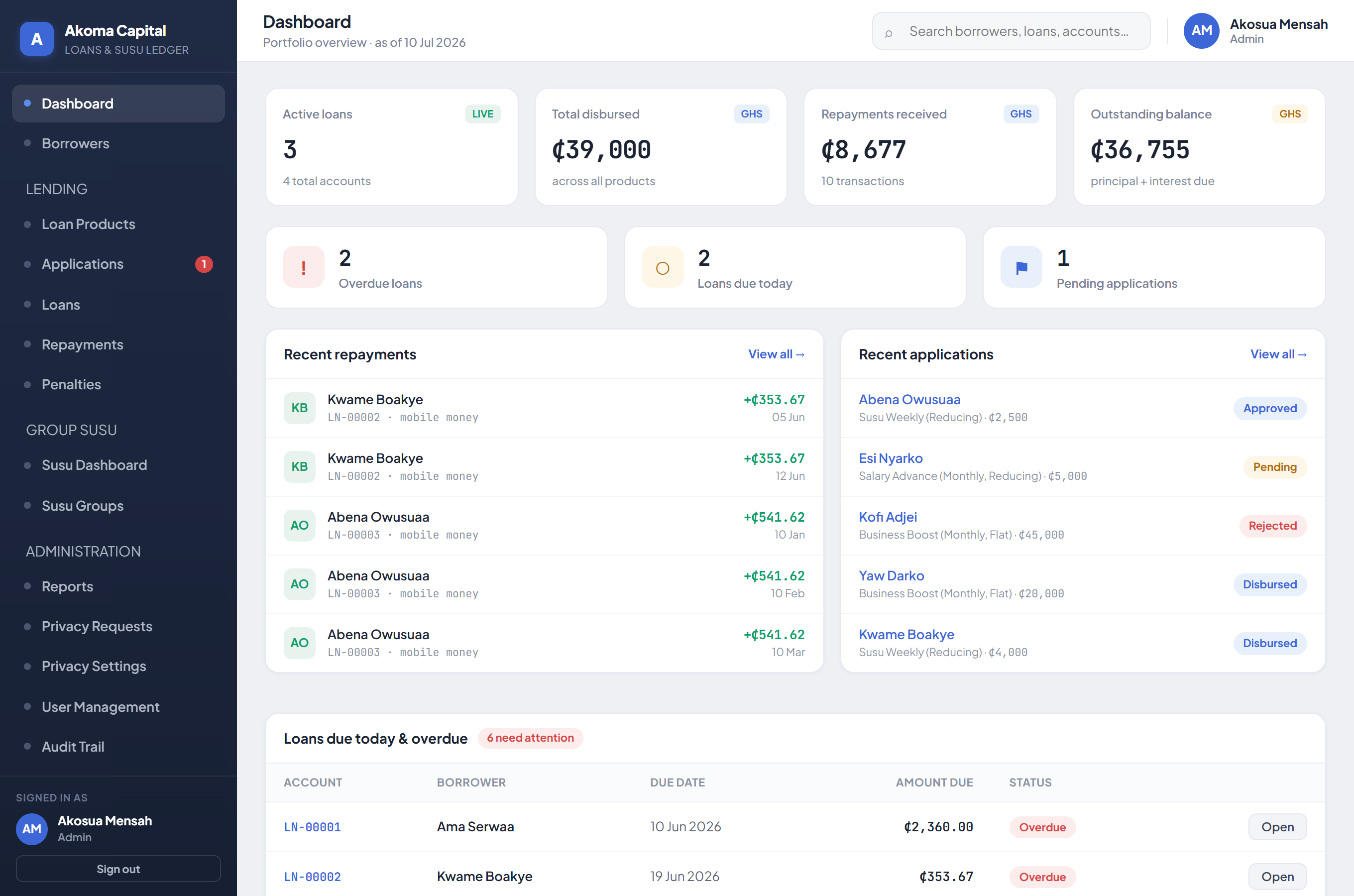Open Penalties page

tap(118, 385)
